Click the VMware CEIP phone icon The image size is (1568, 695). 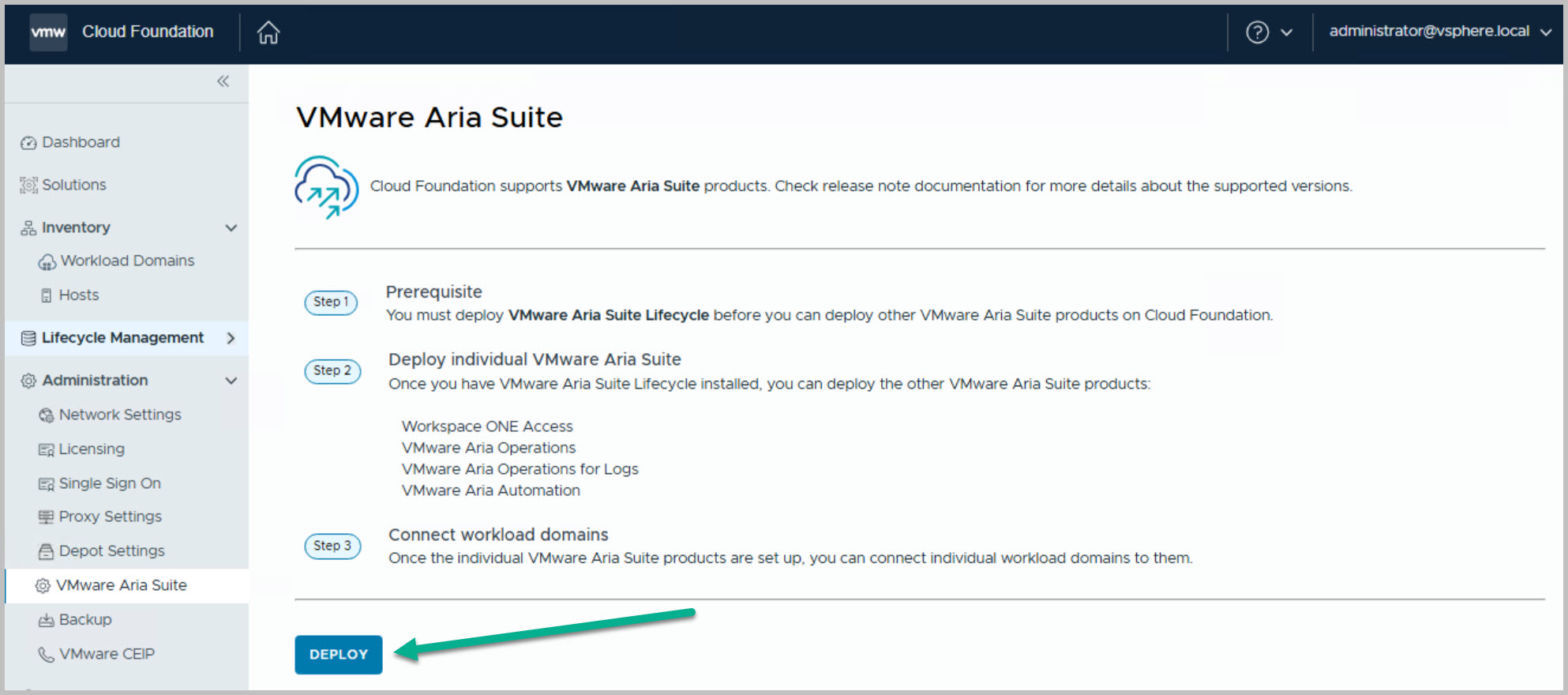[47, 655]
